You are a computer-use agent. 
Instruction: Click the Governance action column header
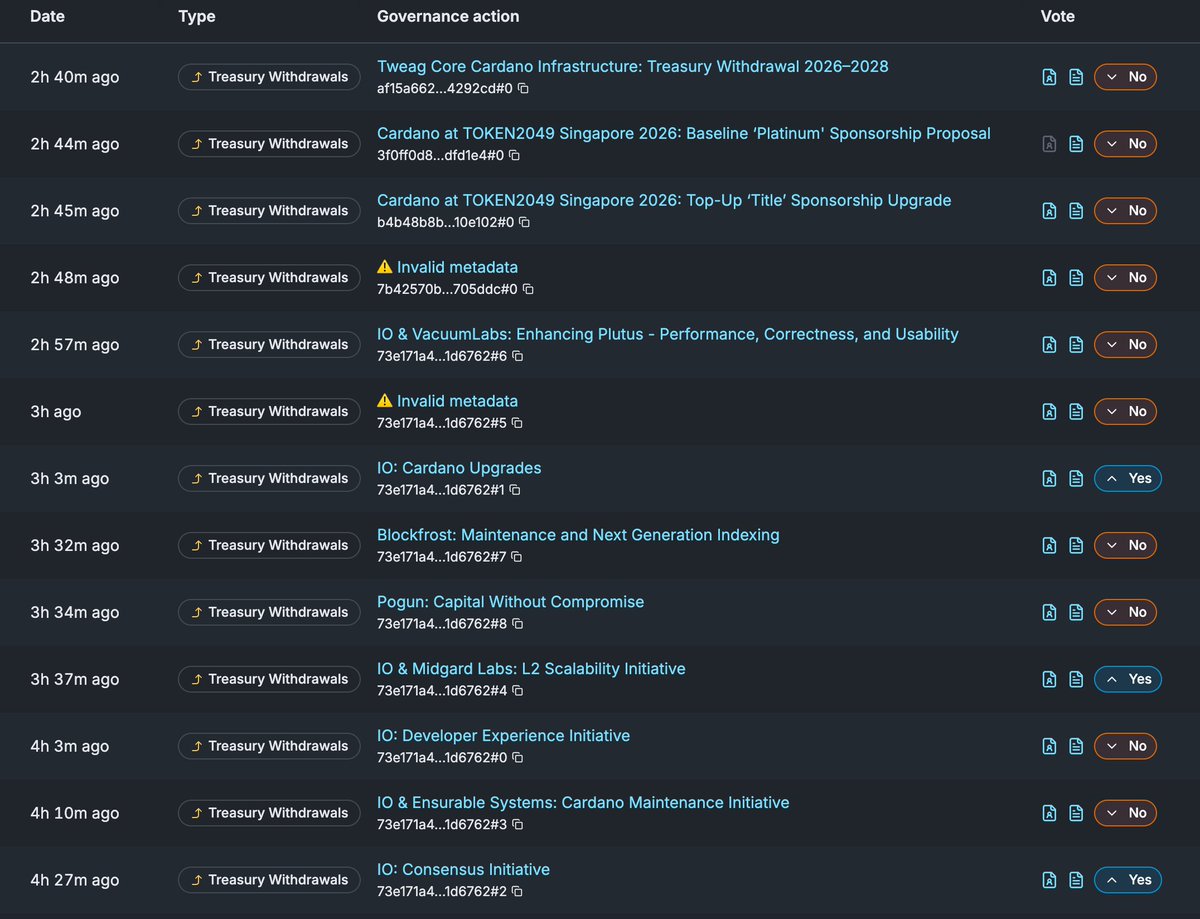pyautogui.click(x=448, y=16)
